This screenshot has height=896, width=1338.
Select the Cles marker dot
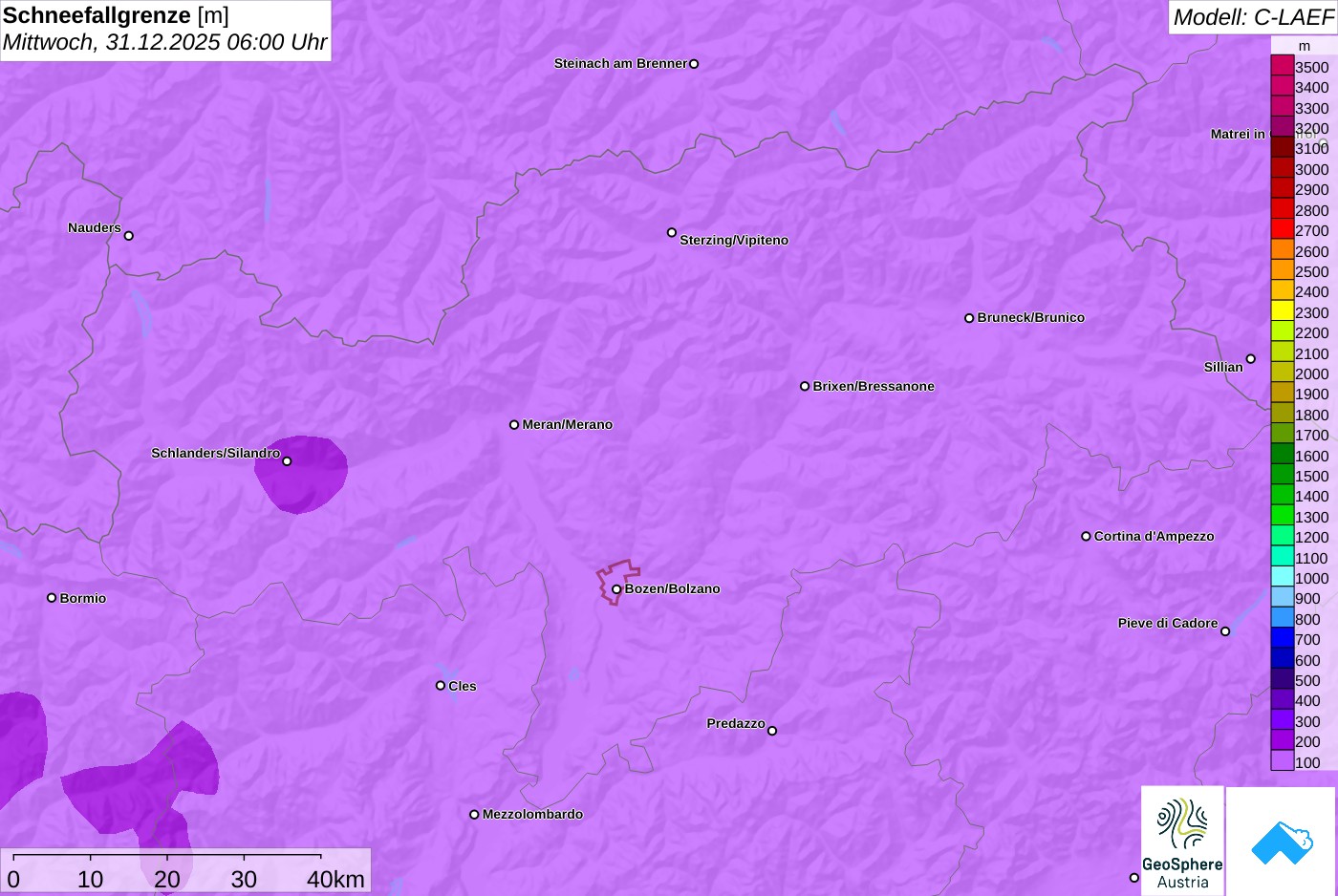click(441, 686)
